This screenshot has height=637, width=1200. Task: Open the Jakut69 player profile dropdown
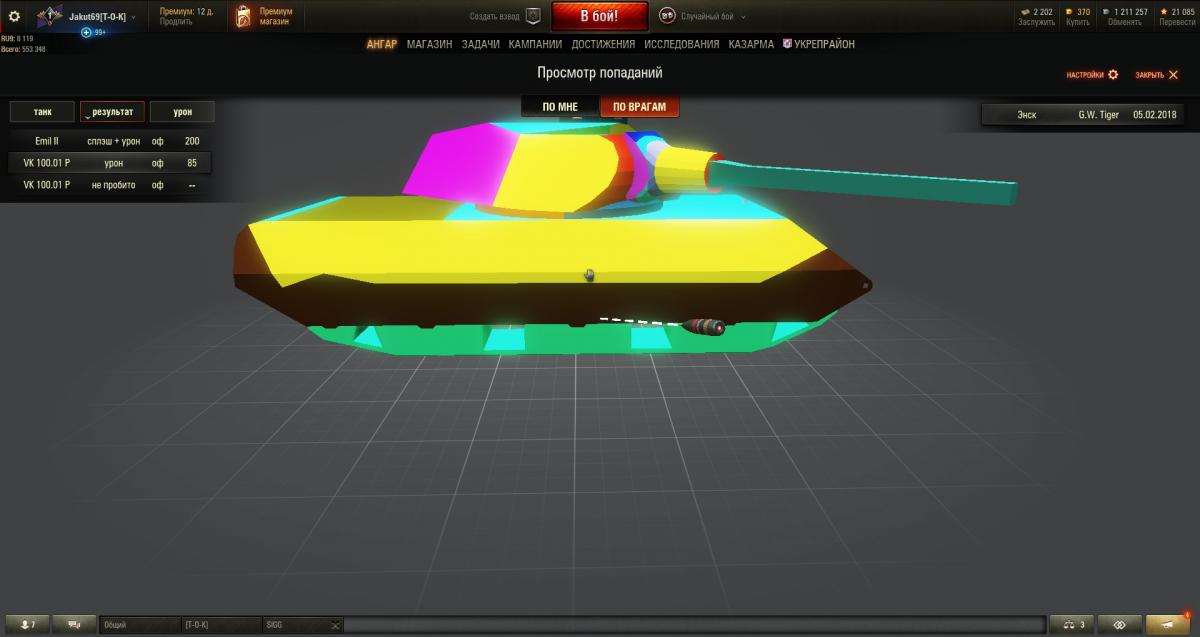coord(103,16)
